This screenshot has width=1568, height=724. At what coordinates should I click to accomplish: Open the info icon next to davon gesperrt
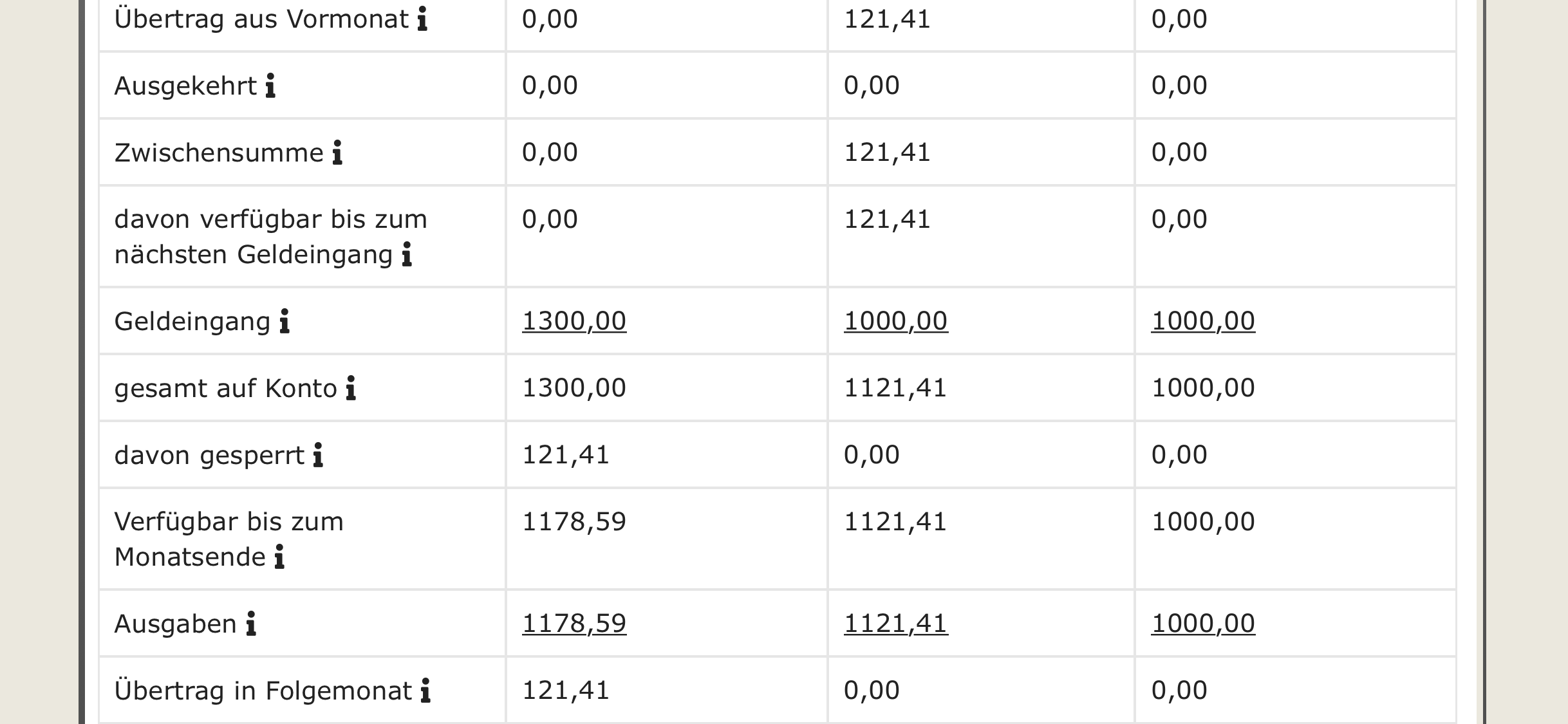pyautogui.click(x=318, y=456)
